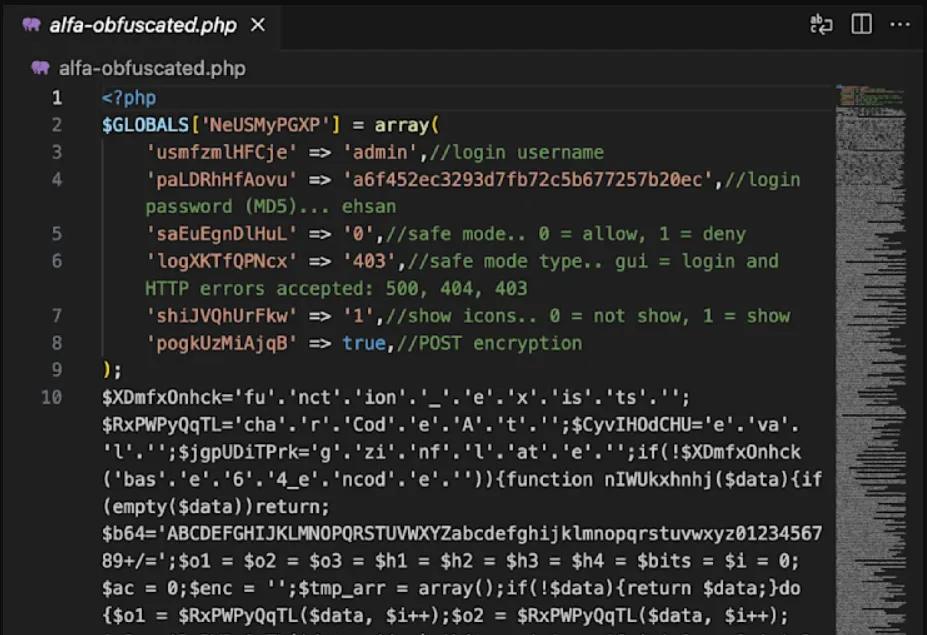Click the '(empty($data))return;' statement
The image size is (927, 635).
pyautogui.click(x=216, y=507)
